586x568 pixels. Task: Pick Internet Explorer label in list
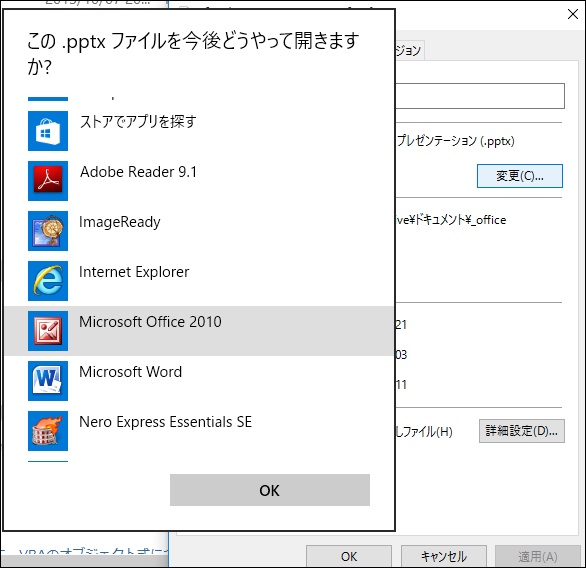click(x=134, y=272)
